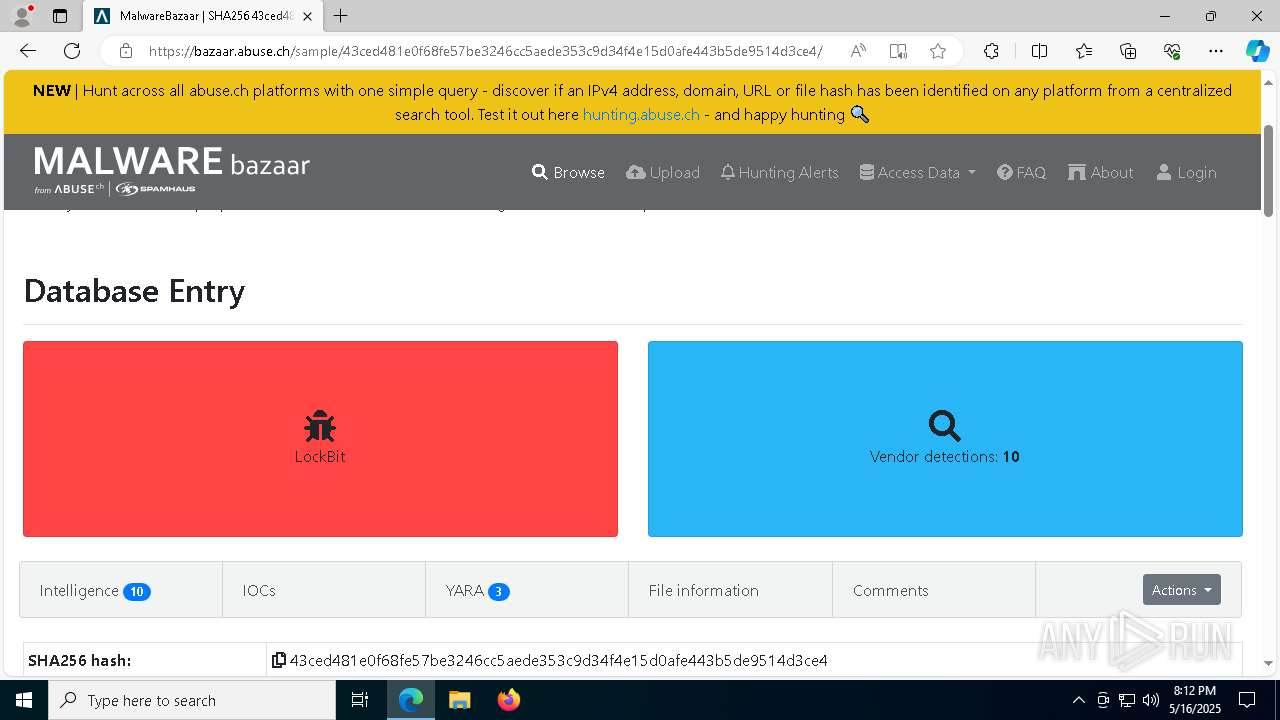Expand the Access Data dropdown
The width and height of the screenshot is (1280, 720).
click(917, 172)
